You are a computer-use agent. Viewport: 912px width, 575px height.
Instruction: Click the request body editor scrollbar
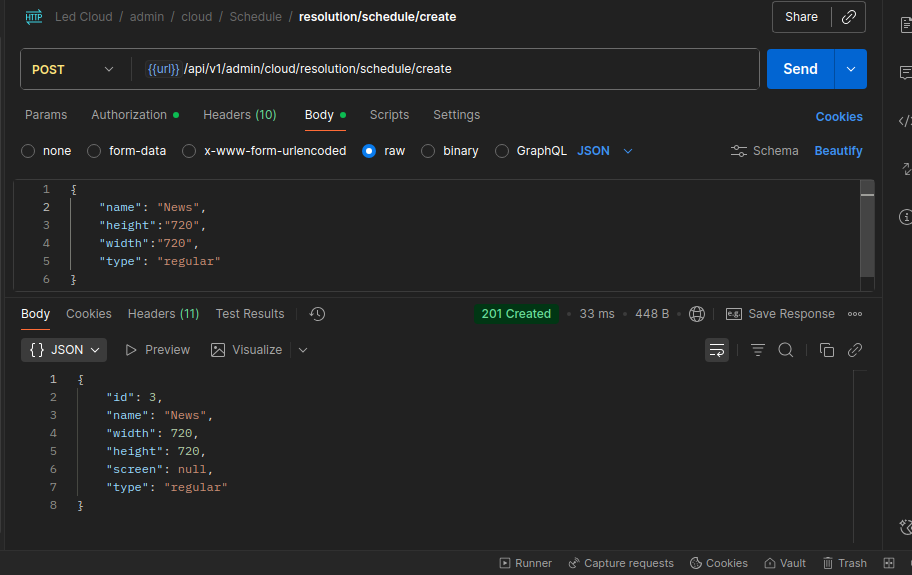(x=867, y=230)
